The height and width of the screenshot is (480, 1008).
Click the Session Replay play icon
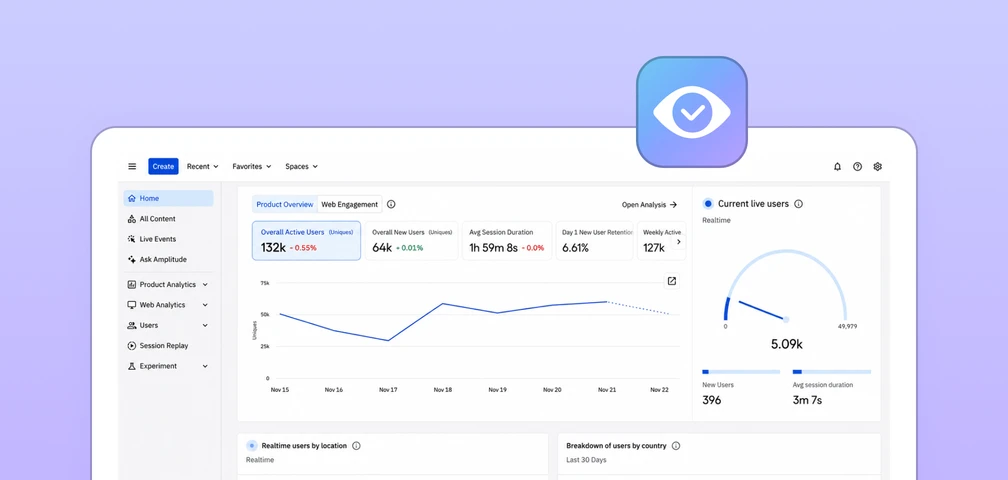point(132,346)
